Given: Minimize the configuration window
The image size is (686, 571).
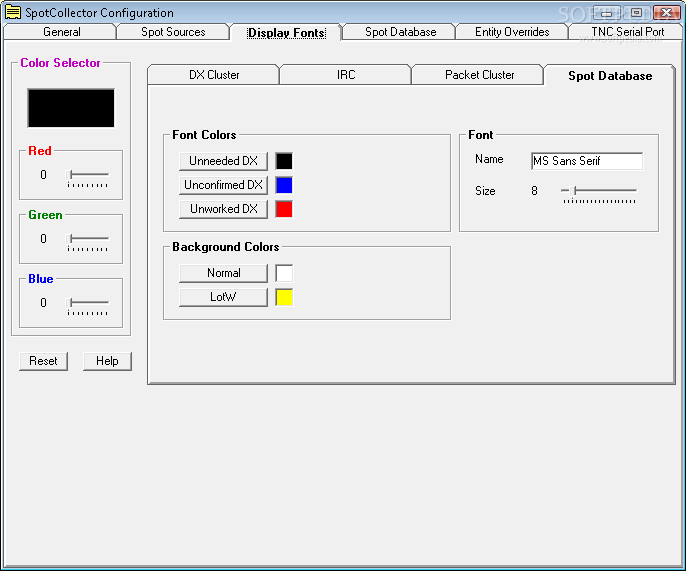Looking at the screenshot, I should click(606, 13).
